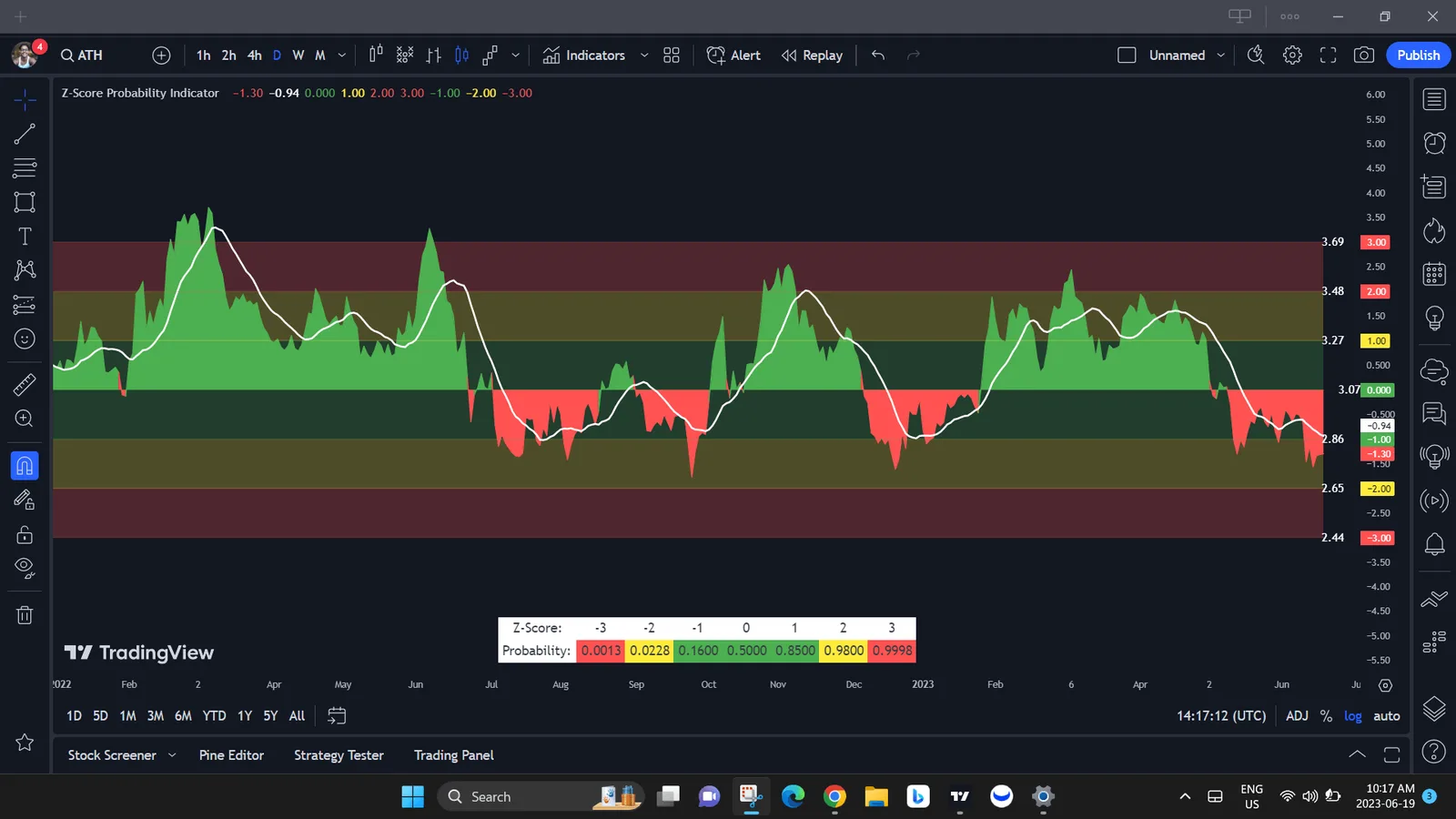This screenshot has height=819, width=1456.
Task: Open the calendar panel in right sidebar
Action: (1434, 274)
